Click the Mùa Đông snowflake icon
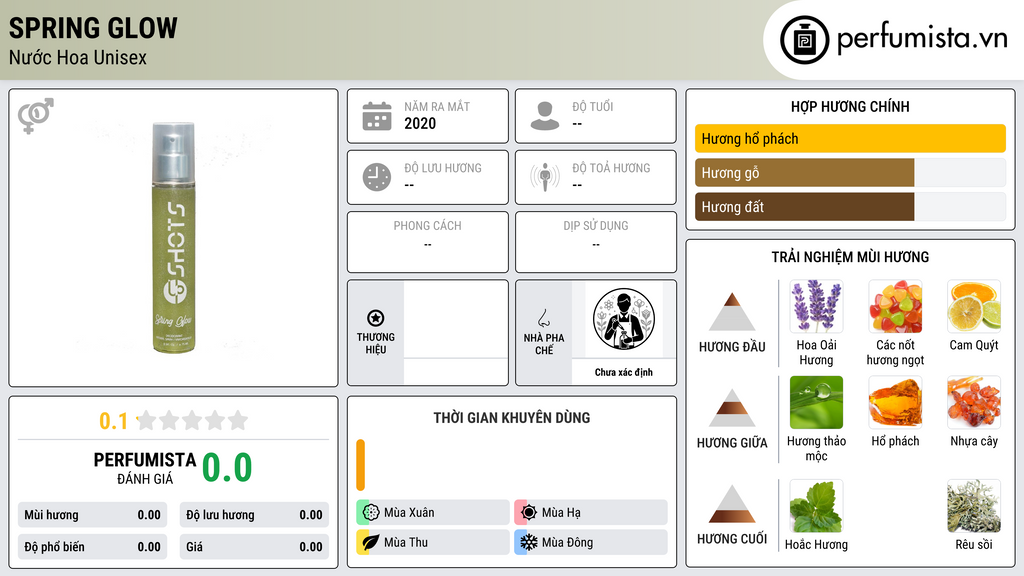The height and width of the screenshot is (576, 1024). pyautogui.click(x=529, y=542)
